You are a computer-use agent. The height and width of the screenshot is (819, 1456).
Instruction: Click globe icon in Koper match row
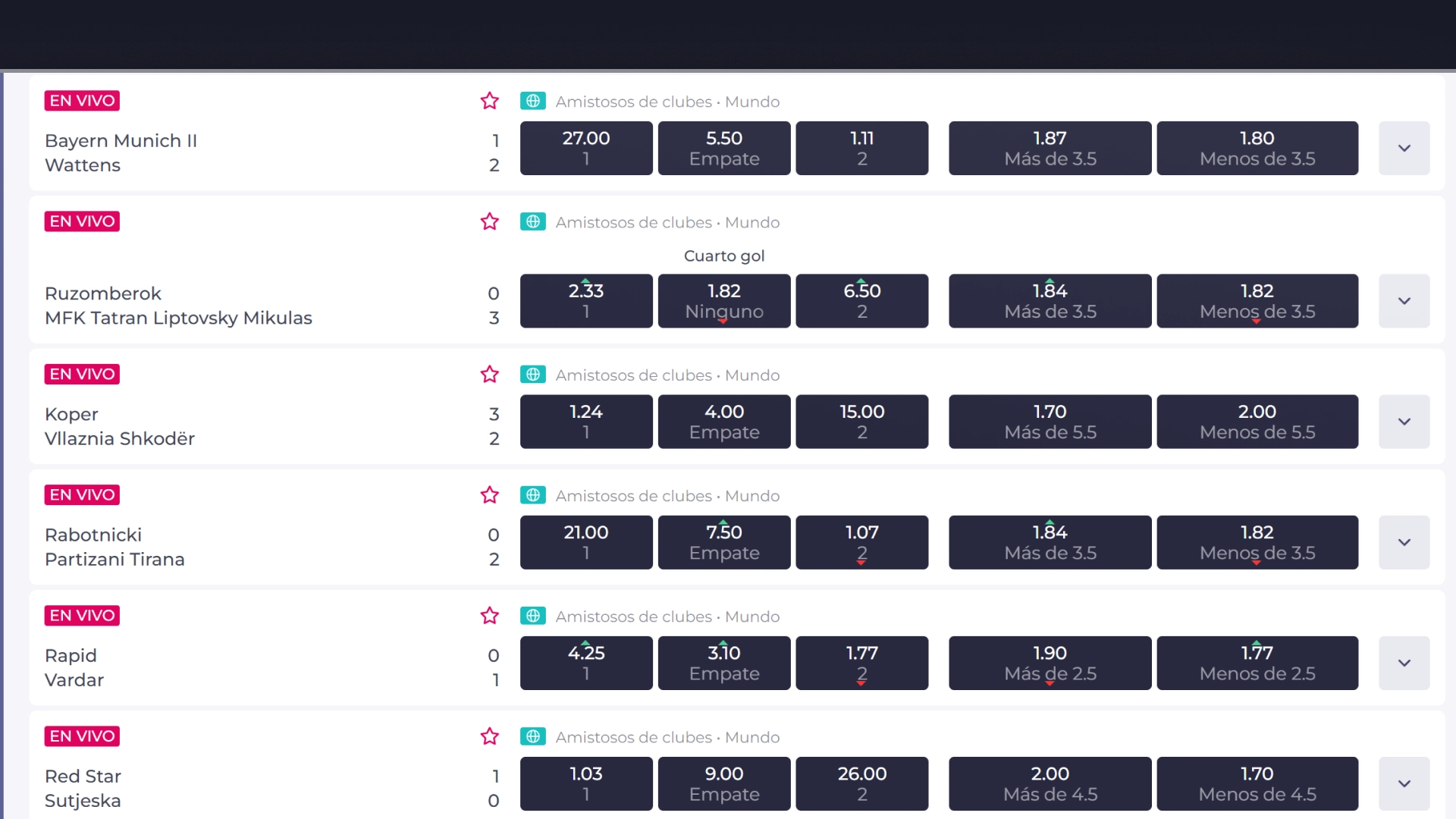point(533,375)
